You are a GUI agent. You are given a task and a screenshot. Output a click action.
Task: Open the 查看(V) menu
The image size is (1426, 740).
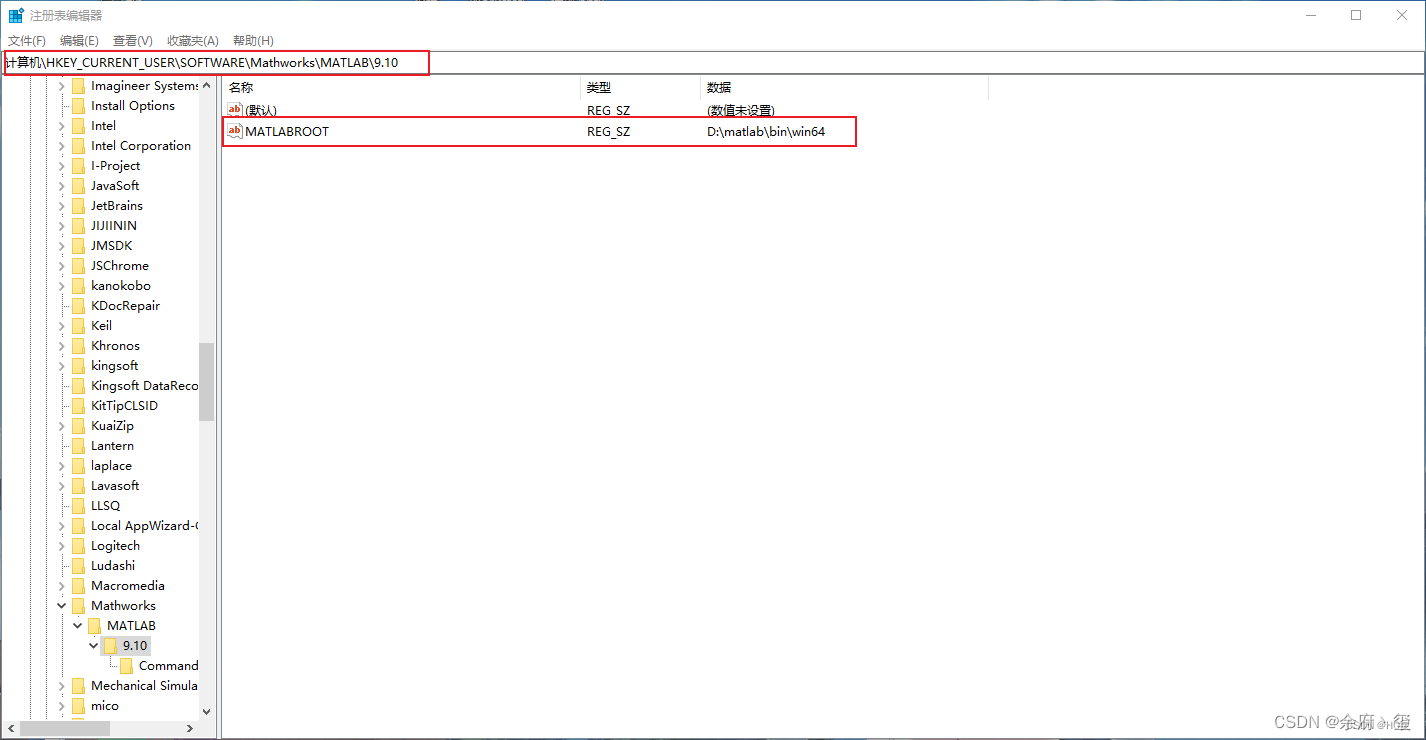click(x=132, y=40)
